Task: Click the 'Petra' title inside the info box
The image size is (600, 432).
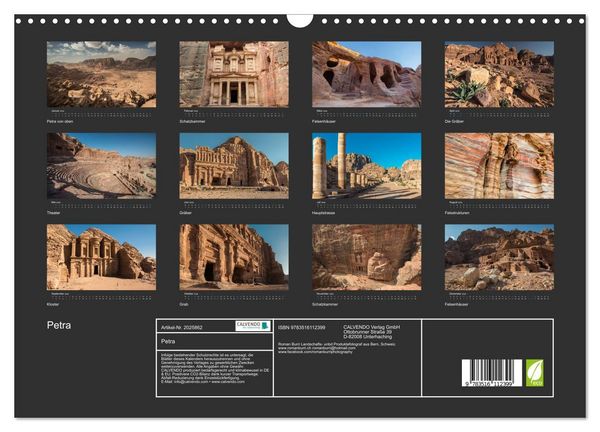Action: click(168, 341)
